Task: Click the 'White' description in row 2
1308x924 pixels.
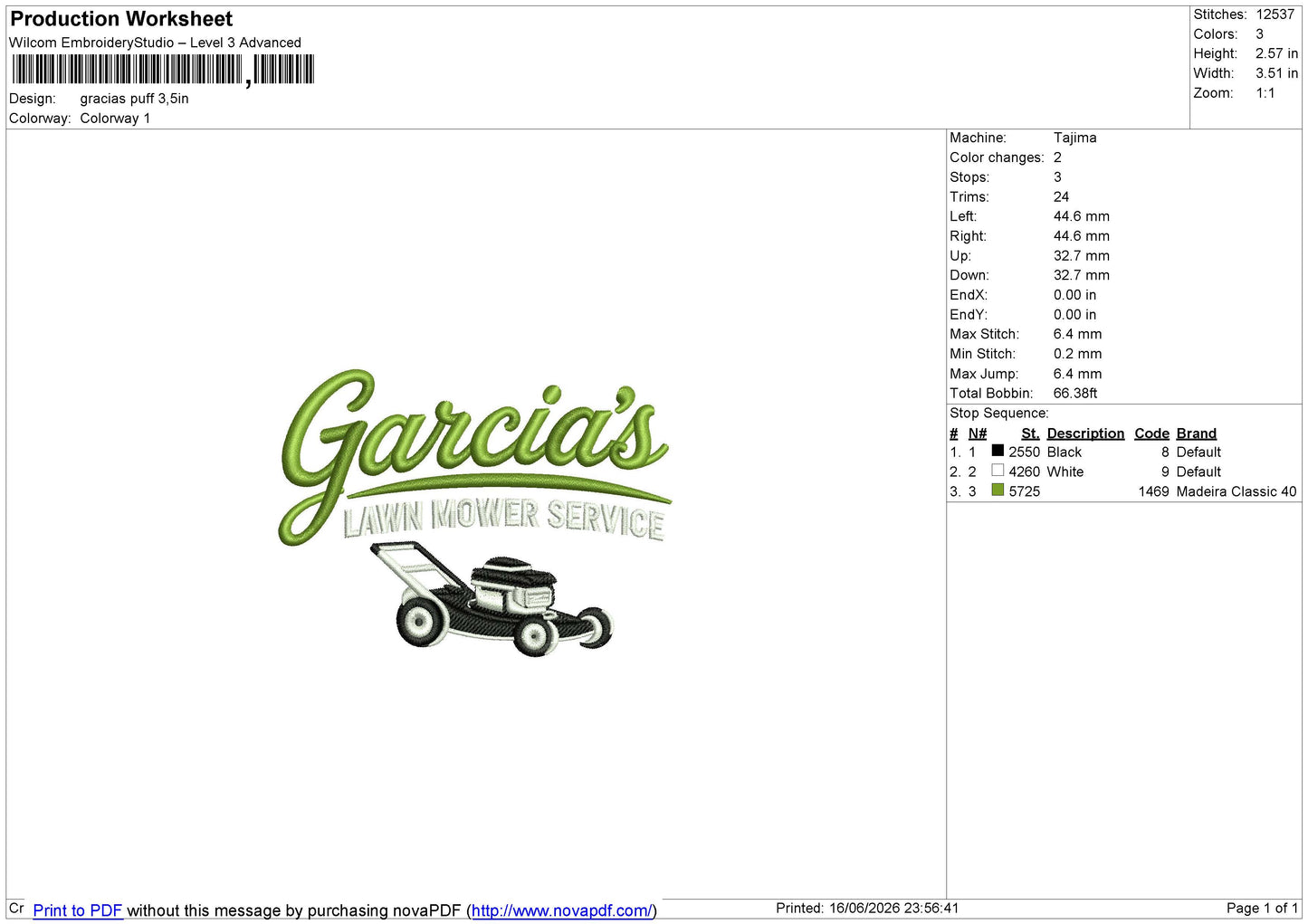Action: (1065, 472)
